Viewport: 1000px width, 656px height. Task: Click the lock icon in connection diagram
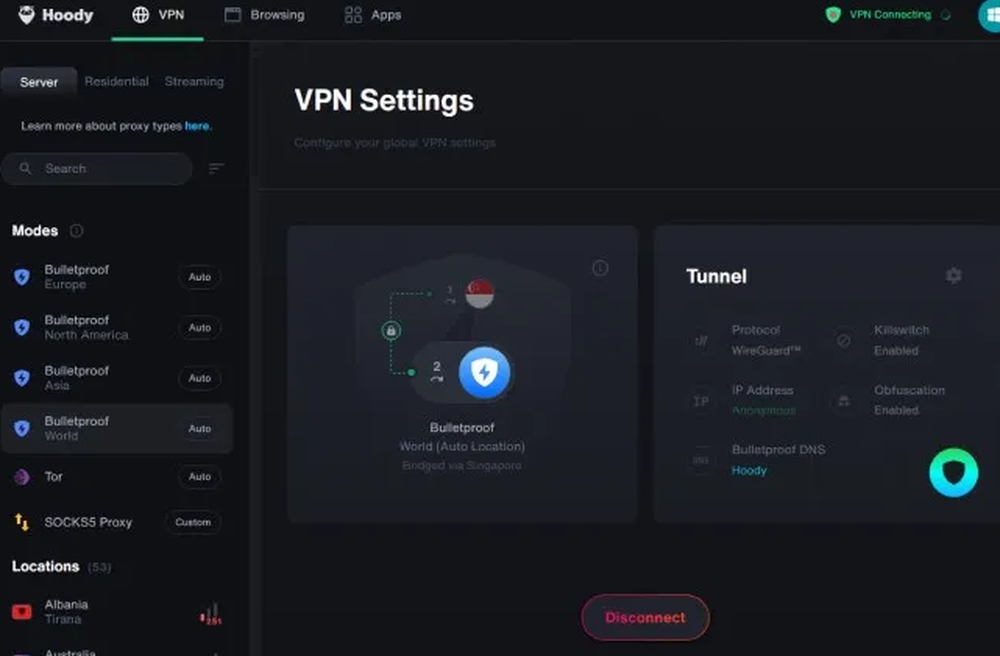pyautogui.click(x=391, y=331)
